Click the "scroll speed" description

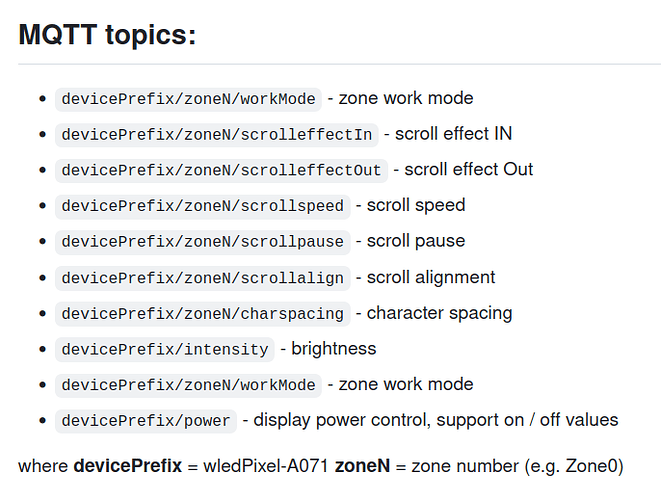[415, 206]
